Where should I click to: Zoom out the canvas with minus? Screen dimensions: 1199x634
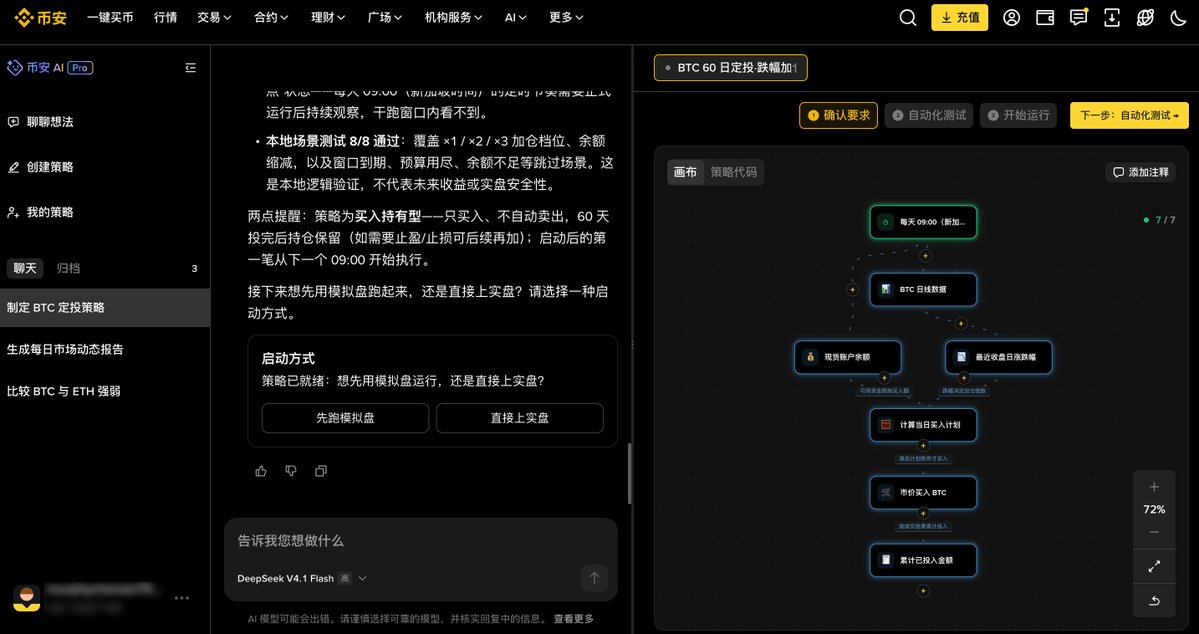coord(1154,532)
